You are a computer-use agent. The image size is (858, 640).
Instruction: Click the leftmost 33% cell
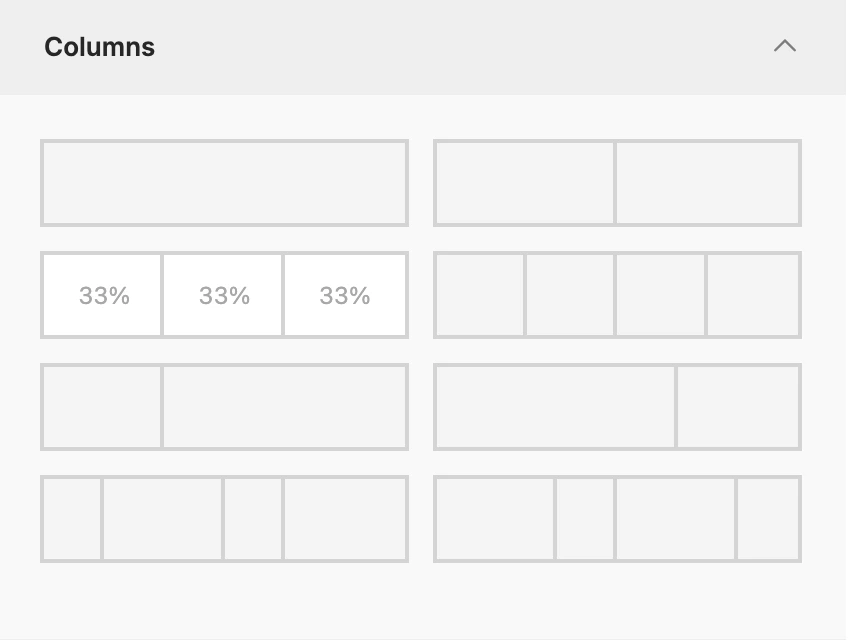click(102, 295)
